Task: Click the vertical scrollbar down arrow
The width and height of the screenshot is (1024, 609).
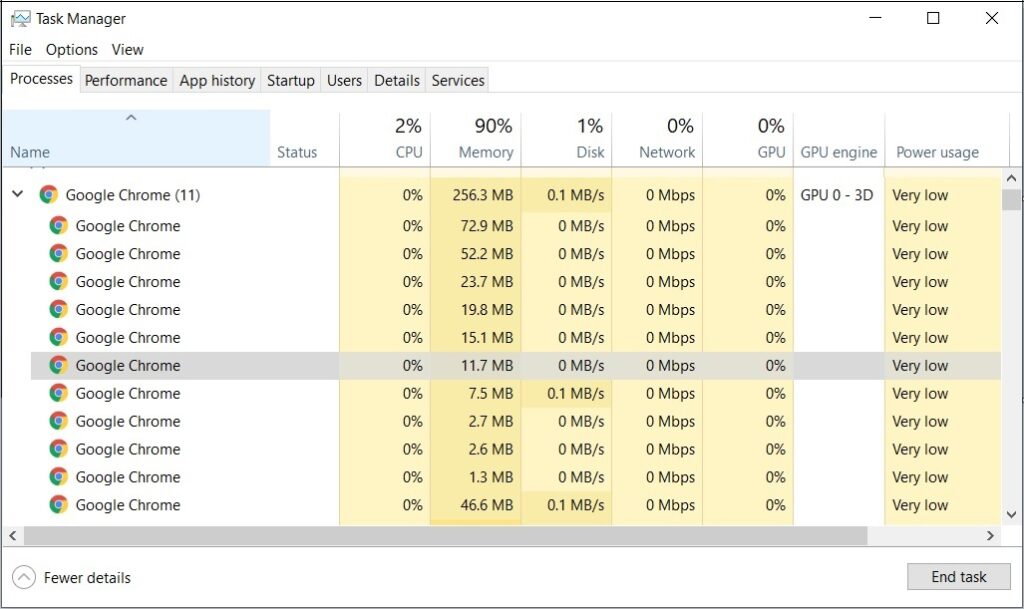Action: [x=1011, y=515]
